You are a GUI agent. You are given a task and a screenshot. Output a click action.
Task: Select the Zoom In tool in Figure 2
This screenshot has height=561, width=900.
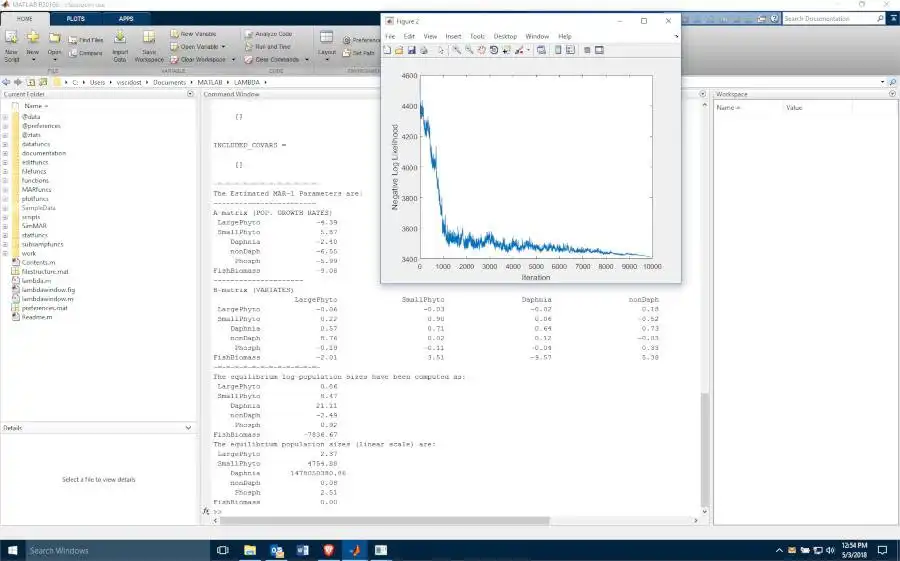pos(457,51)
